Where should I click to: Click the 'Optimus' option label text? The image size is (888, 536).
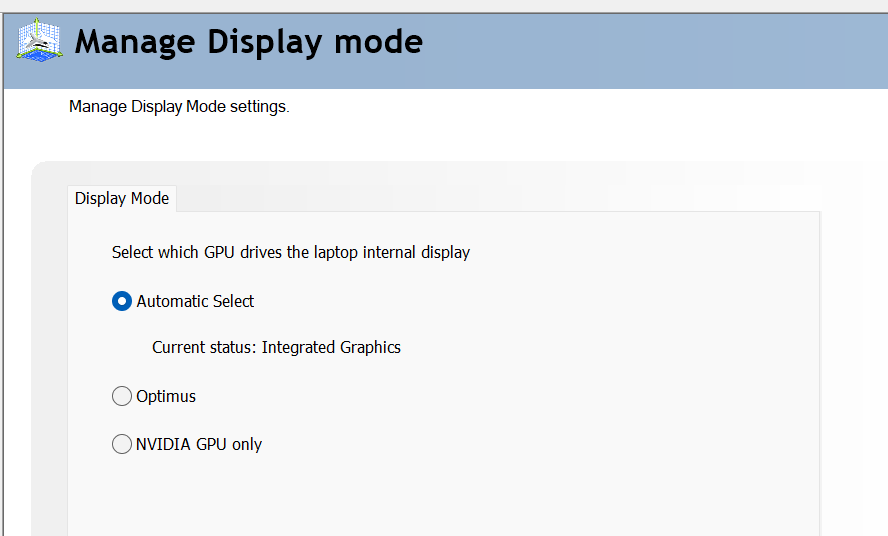(x=166, y=396)
